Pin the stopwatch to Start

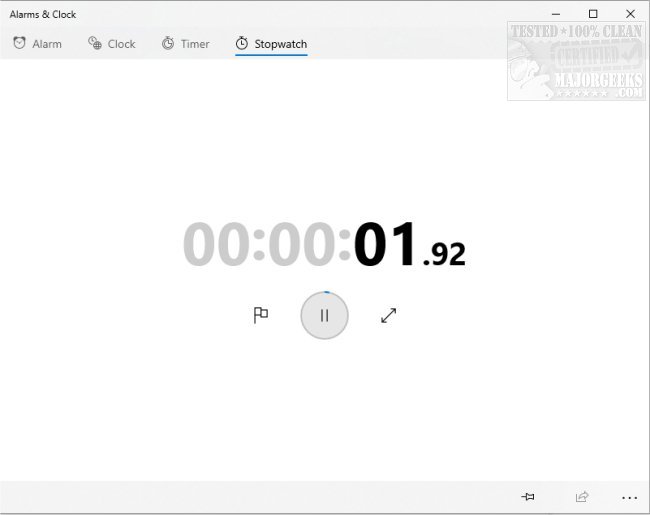coord(528,496)
